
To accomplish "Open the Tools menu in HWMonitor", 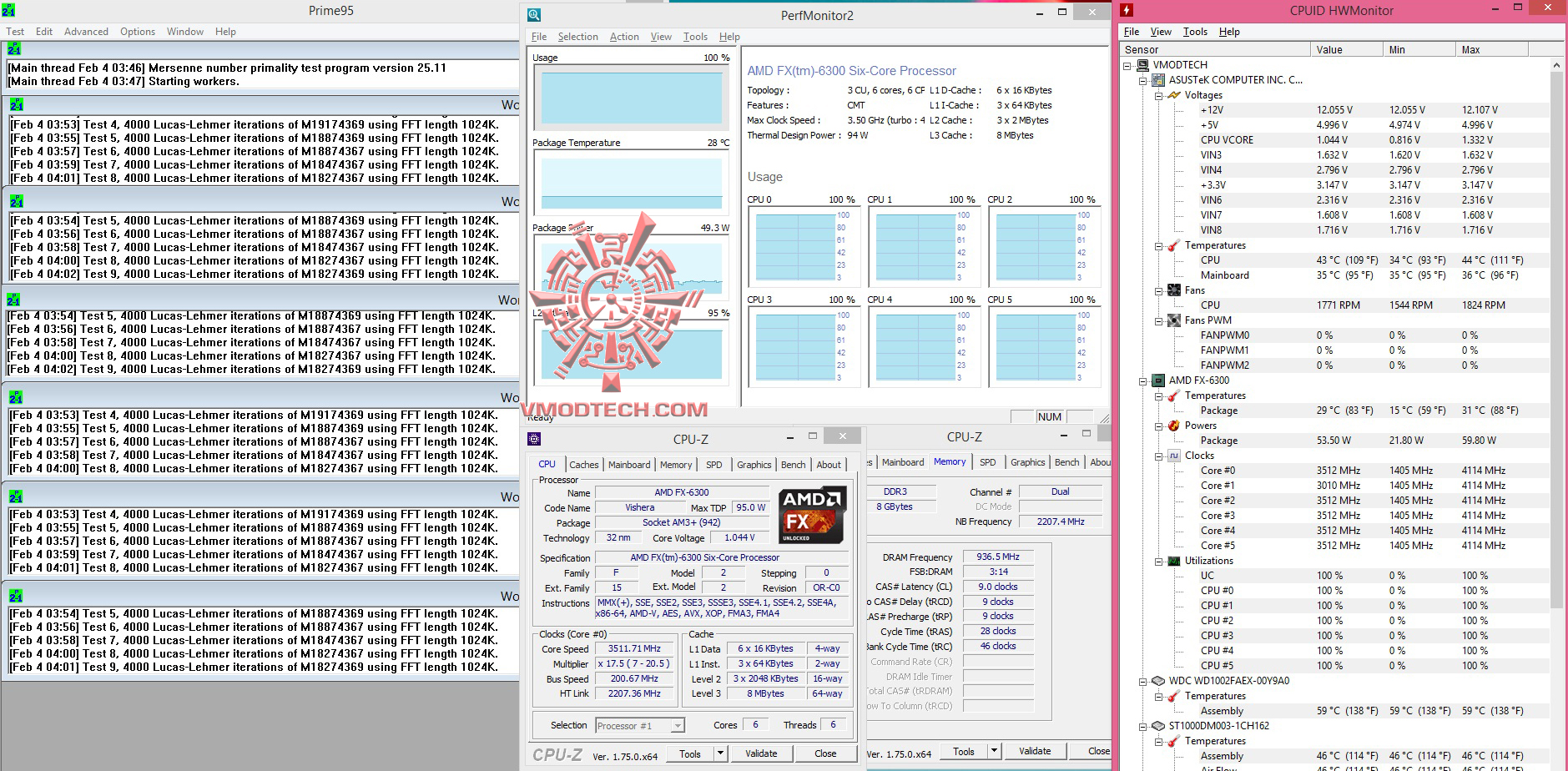I will click(1195, 32).
